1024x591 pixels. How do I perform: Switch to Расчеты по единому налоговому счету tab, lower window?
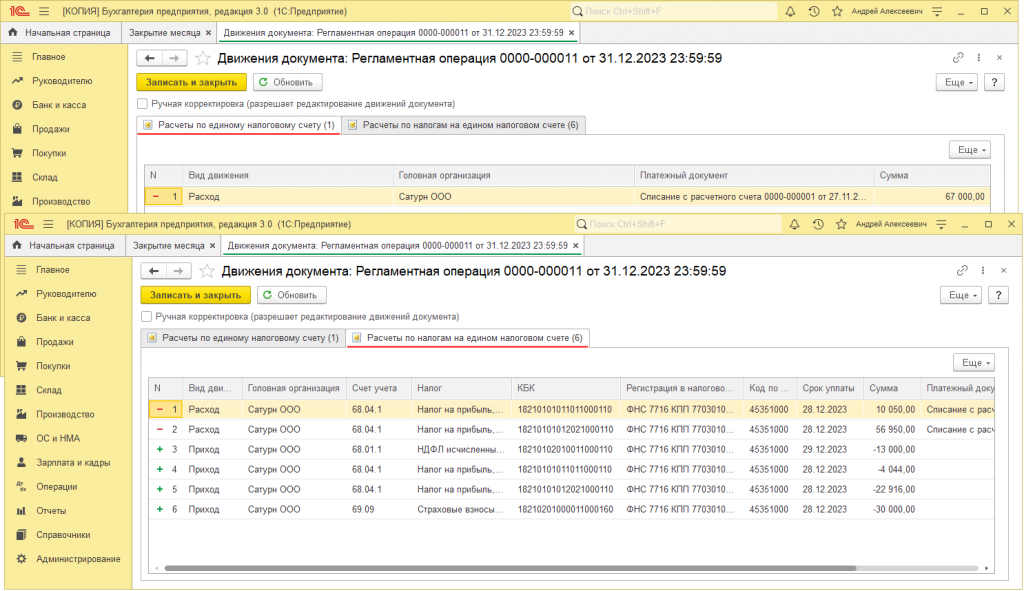tap(244, 338)
